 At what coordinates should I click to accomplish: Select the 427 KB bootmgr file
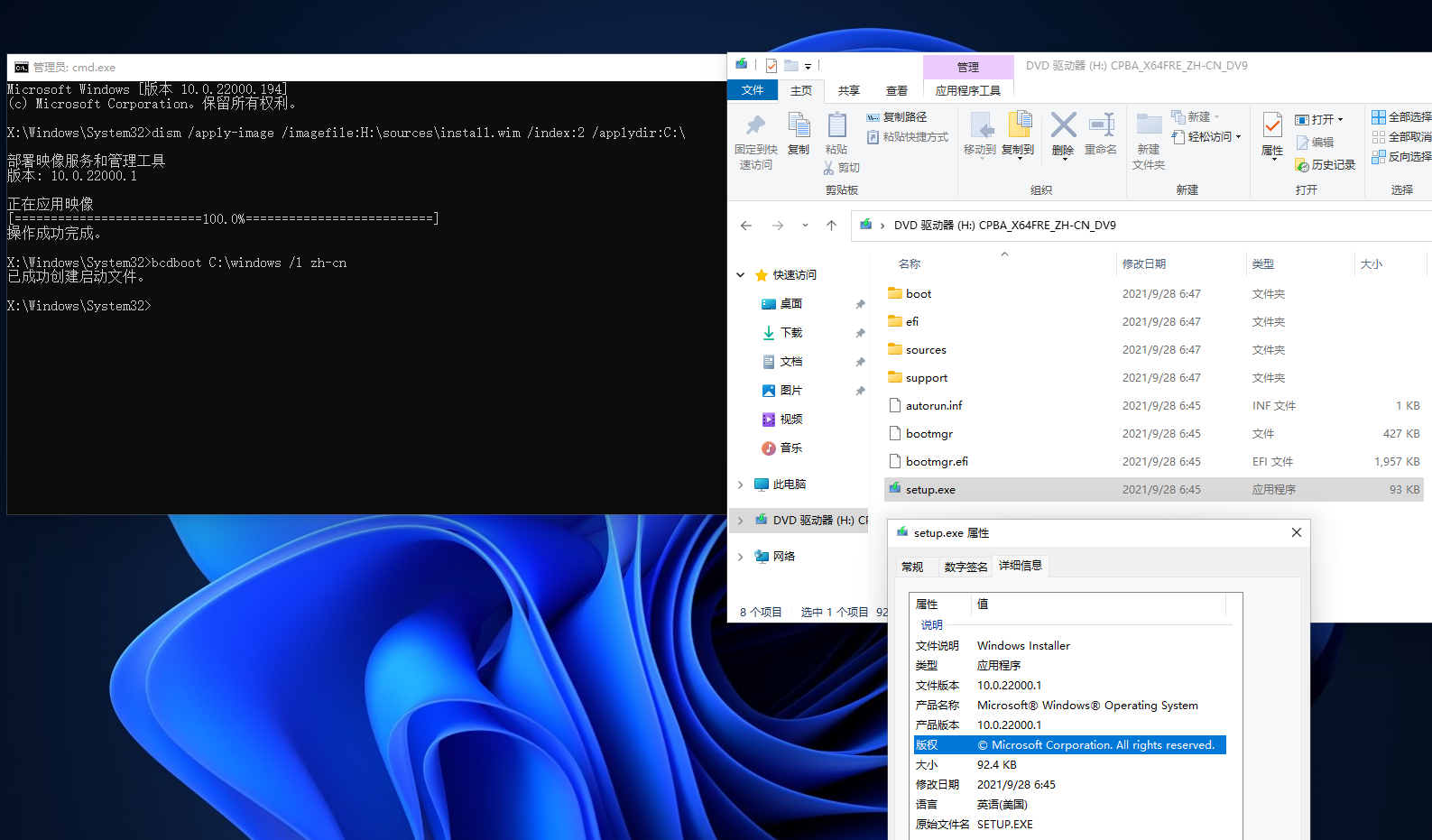[x=1154, y=434]
